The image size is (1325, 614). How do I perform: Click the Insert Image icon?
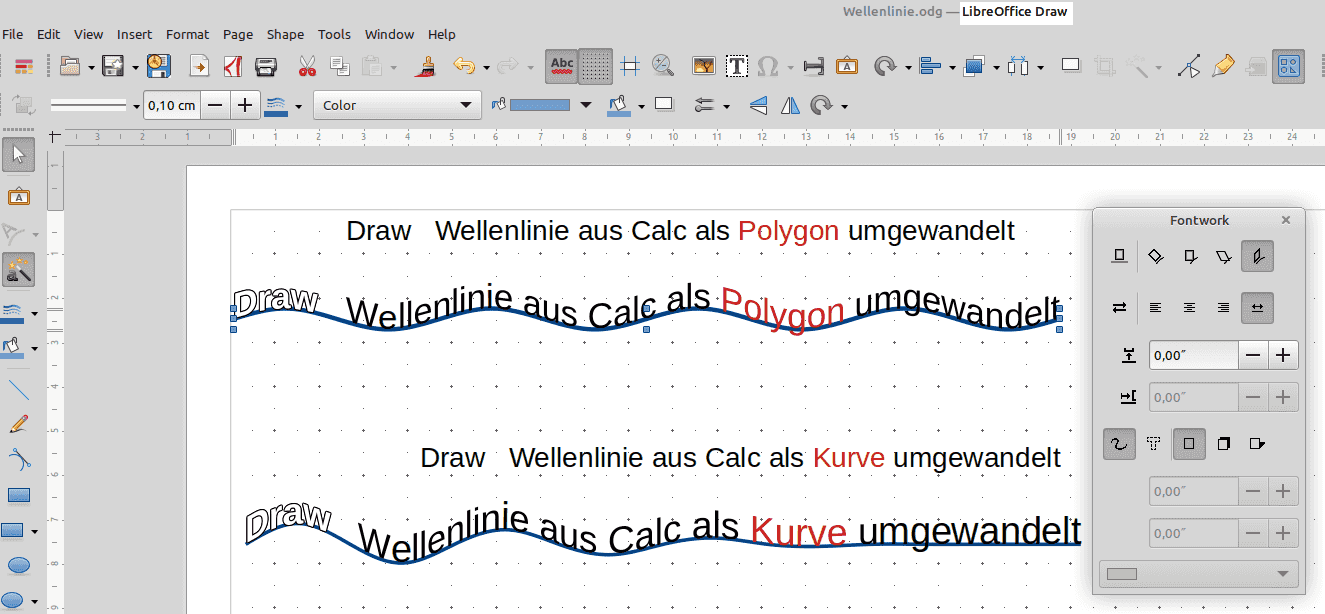(x=704, y=67)
